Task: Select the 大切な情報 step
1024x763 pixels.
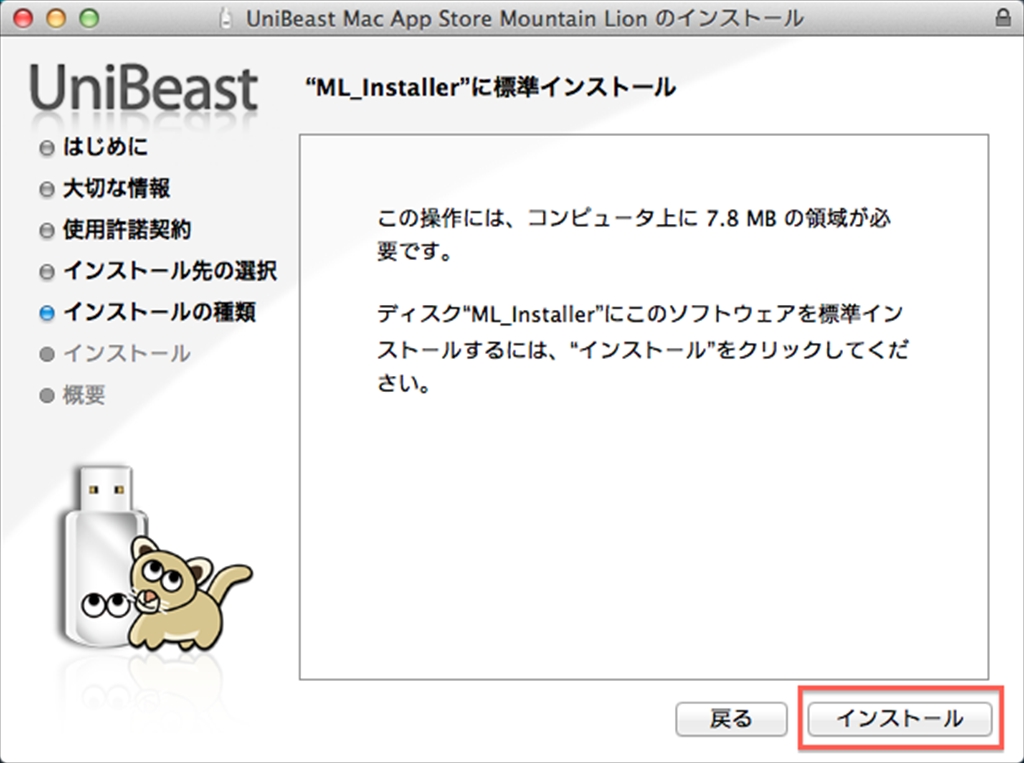Action: pyautogui.click(x=116, y=188)
